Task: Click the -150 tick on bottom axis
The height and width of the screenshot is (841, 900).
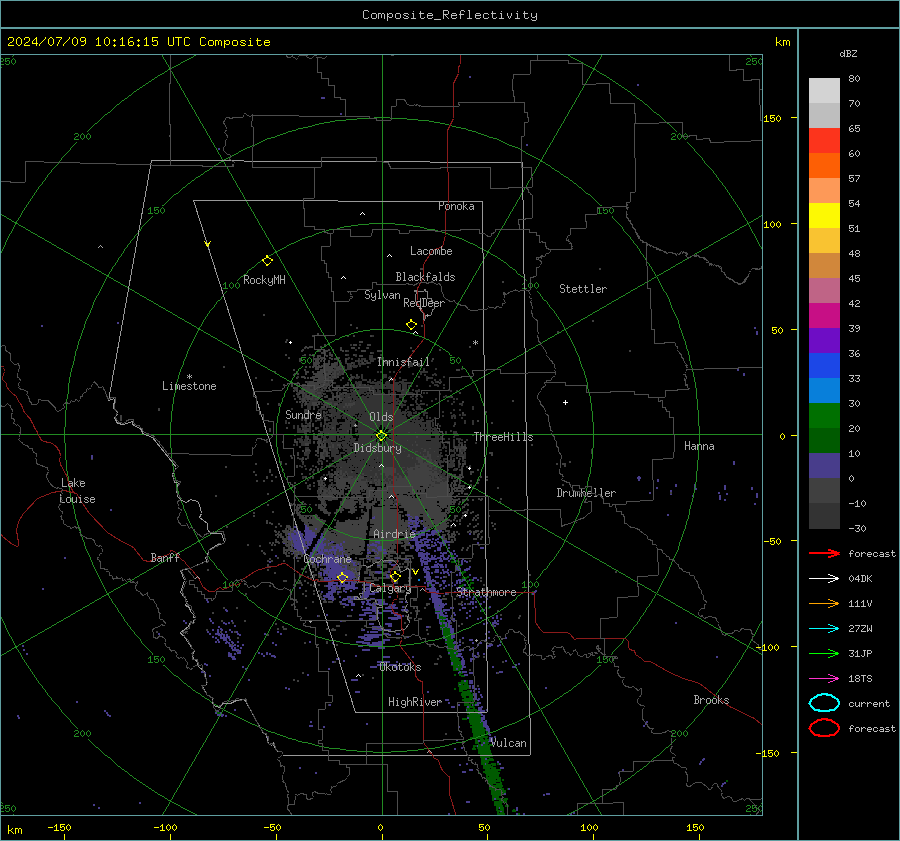Action: (60, 827)
